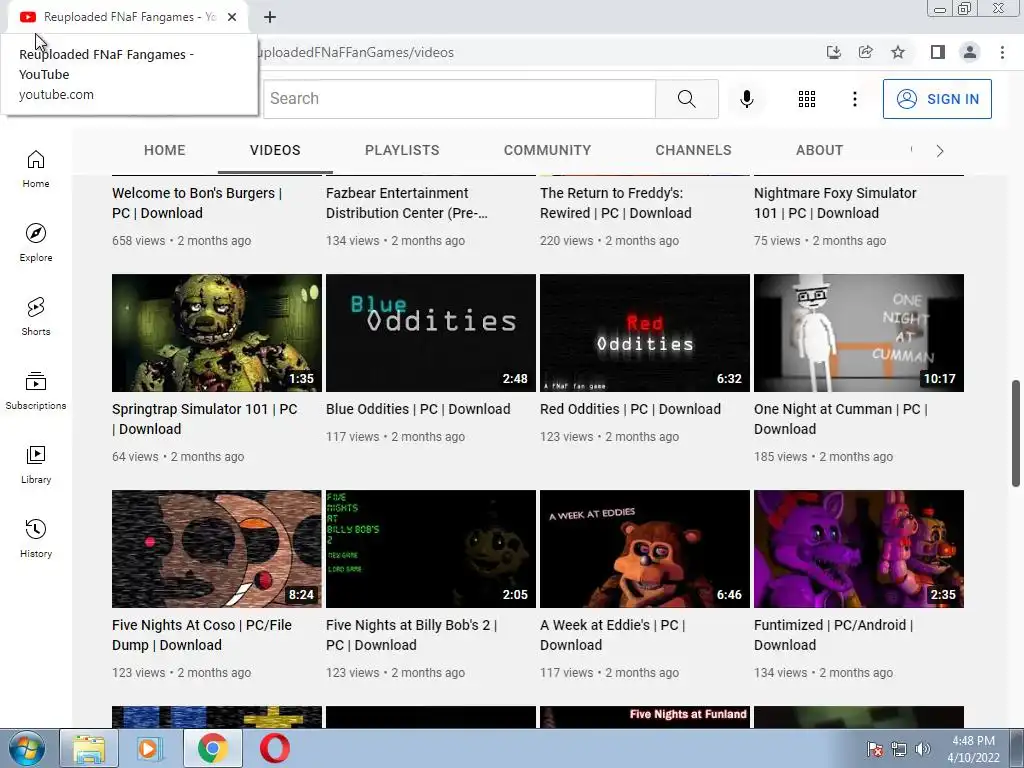Screen dimensions: 1024x768
Task: Open Chrome three-dot menu
Action: [x=1002, y=52]
